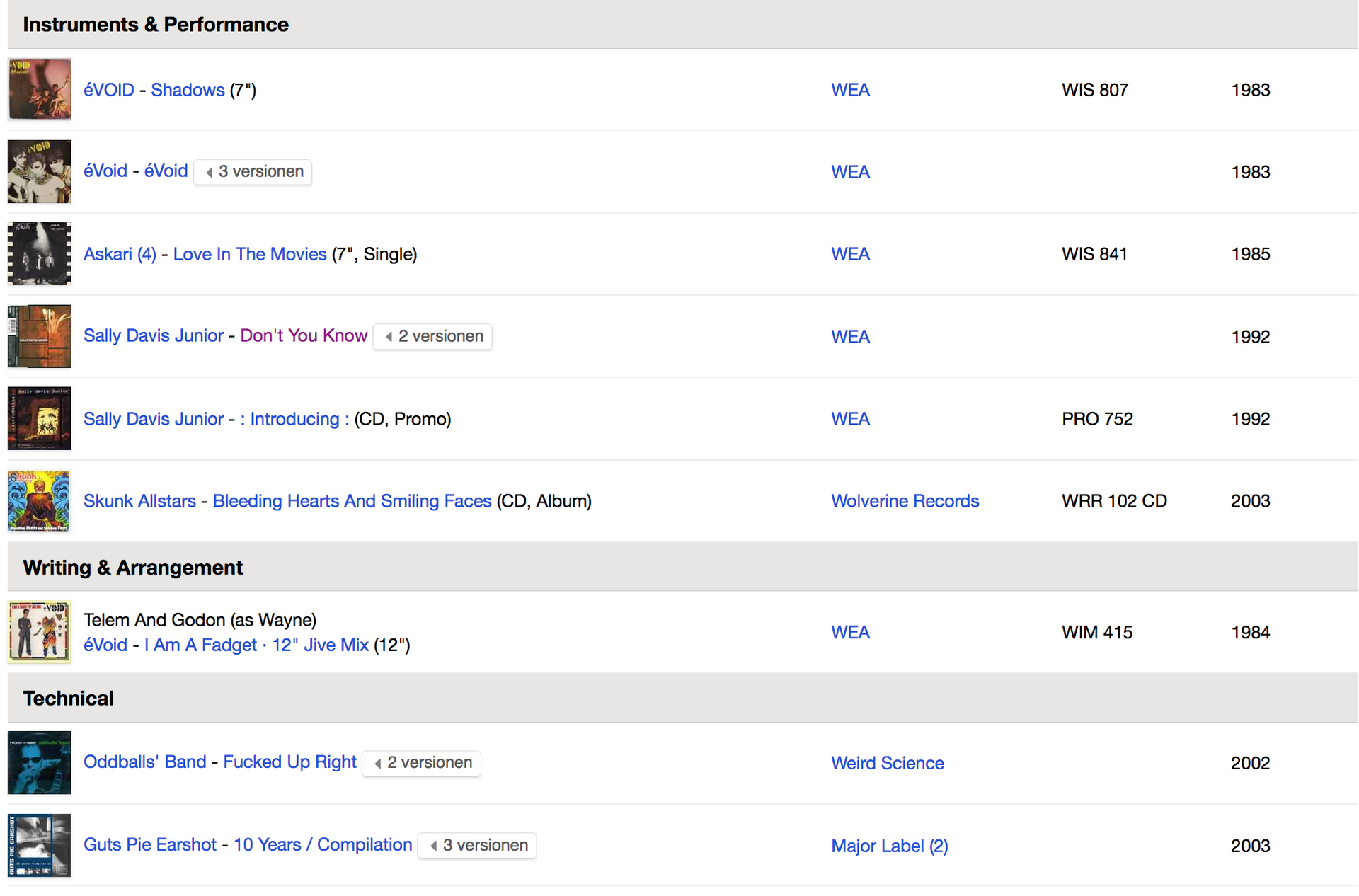Open Guts Pie Earshot compilation cover
This screenshot has height=896, width=1359.
(39, 844)
